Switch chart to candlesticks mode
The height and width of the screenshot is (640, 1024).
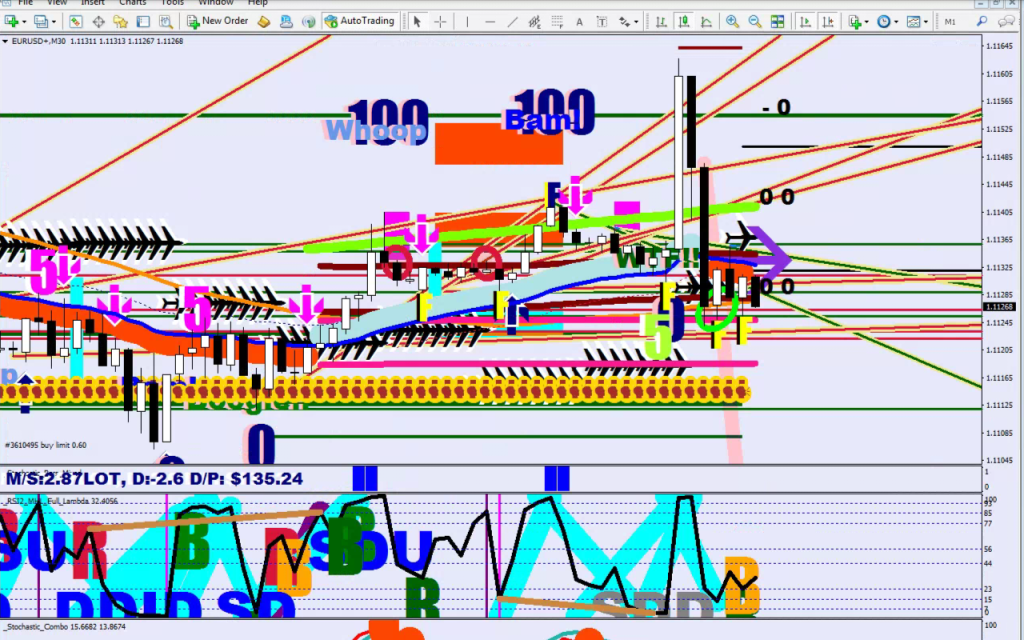coord(684,21)
